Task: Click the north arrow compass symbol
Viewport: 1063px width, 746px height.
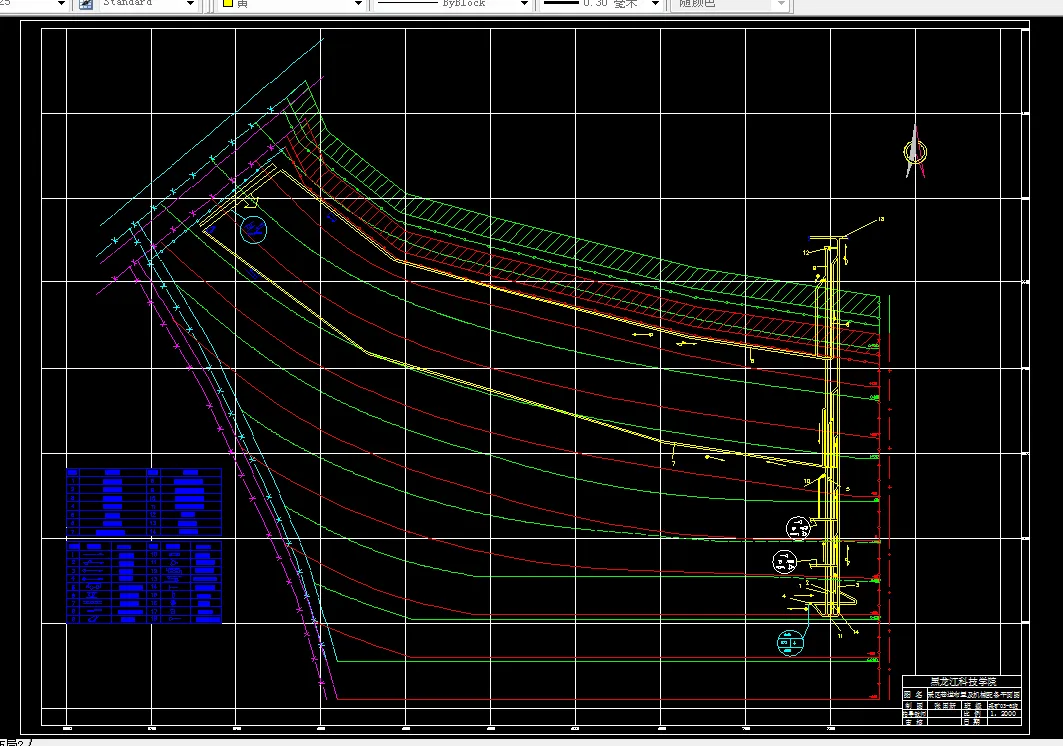Action: pos(914,152)
